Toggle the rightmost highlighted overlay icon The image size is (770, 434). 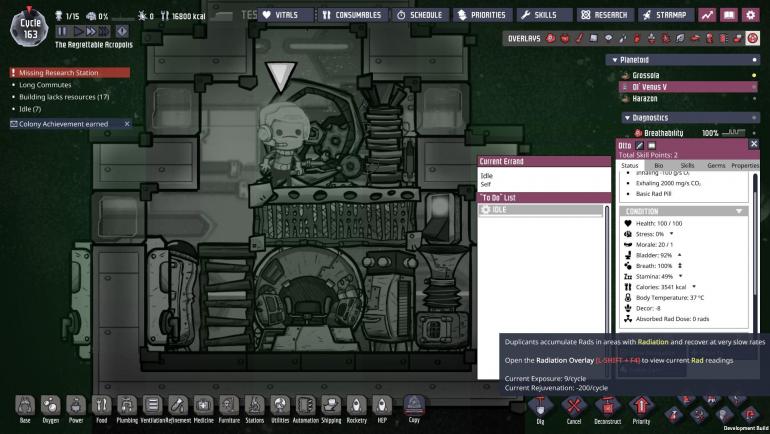pyautogui.click(x=751, y=38)
